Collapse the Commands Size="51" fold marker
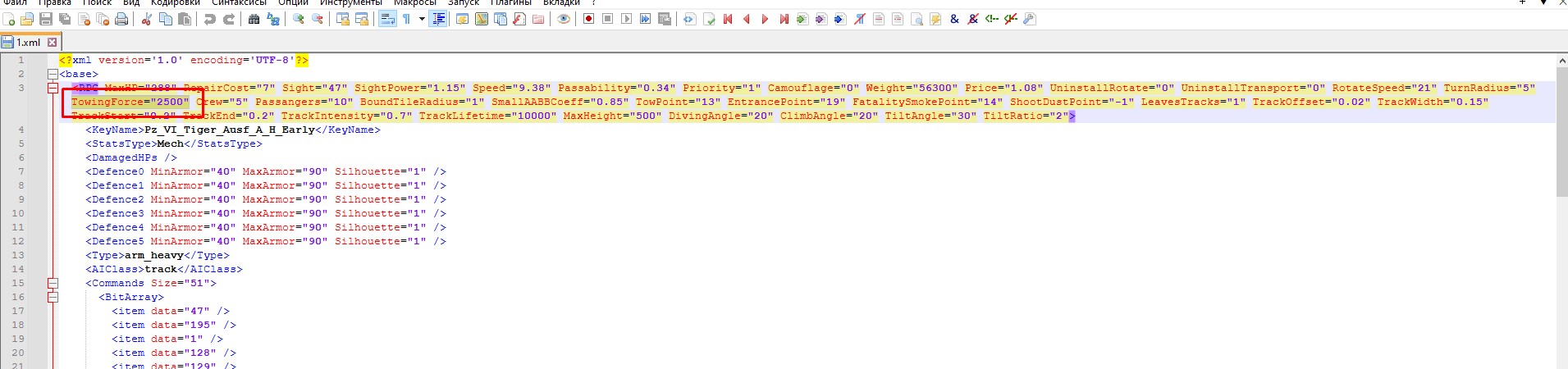 click(x=53, y=284)
